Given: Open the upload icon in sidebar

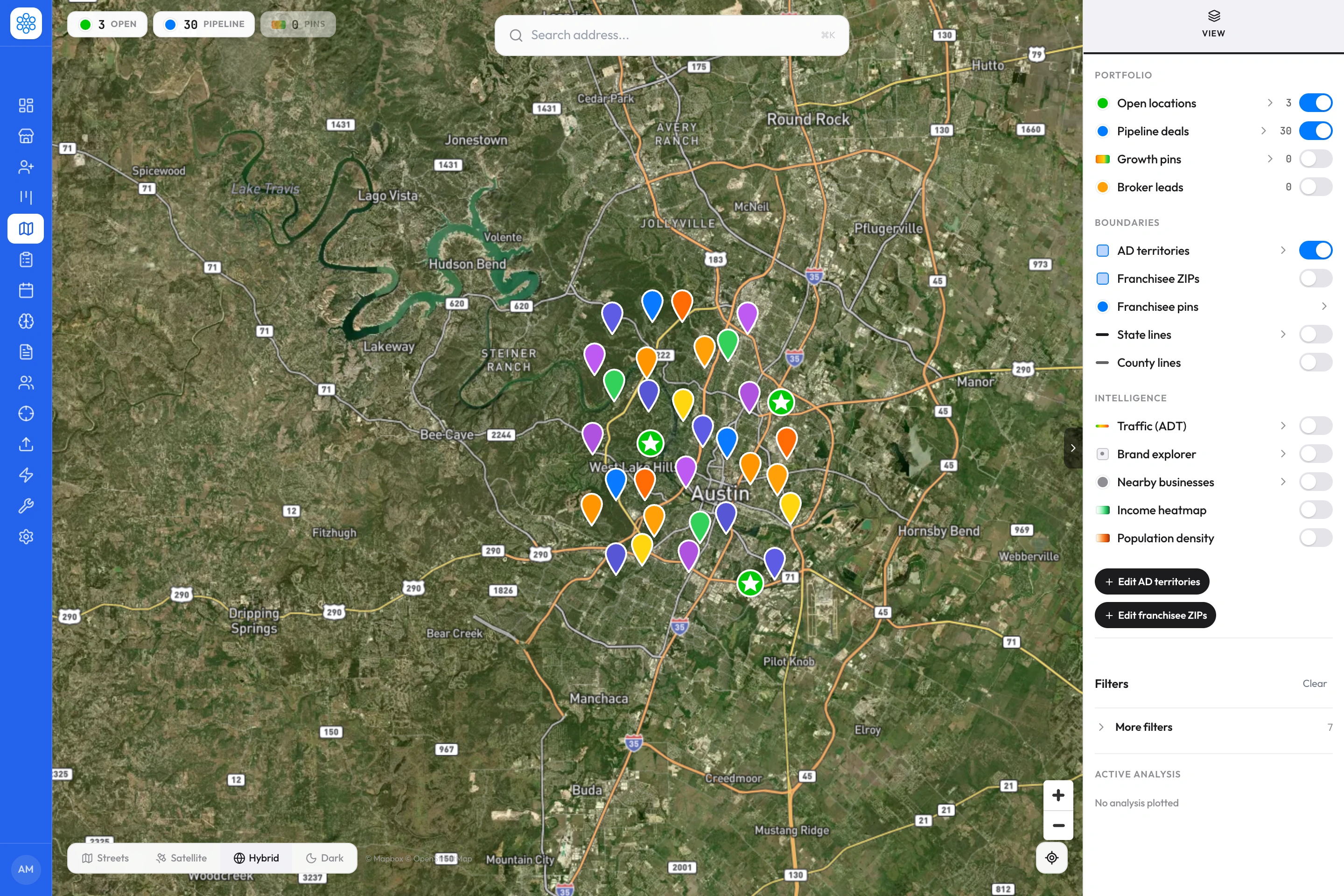Looking at the screenshot, I should point(26,445).
